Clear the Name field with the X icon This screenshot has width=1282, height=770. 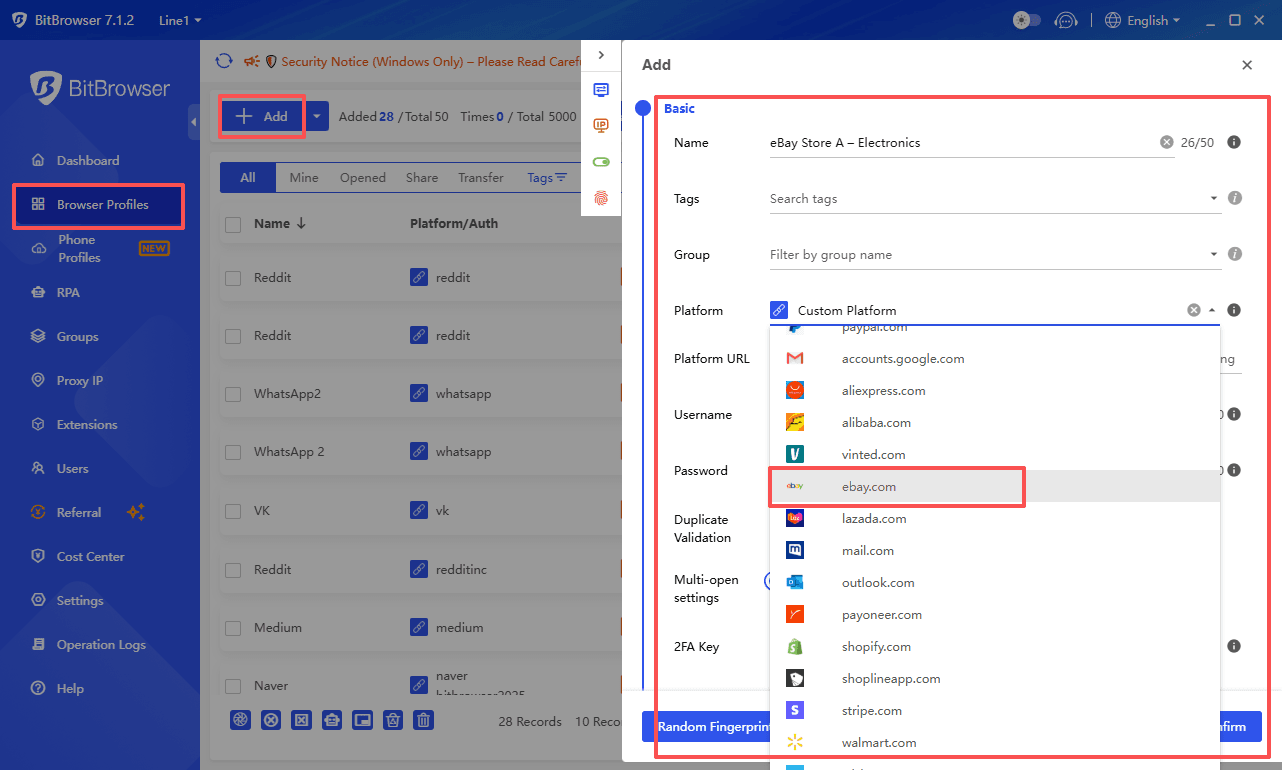[x=1166, y=143]
